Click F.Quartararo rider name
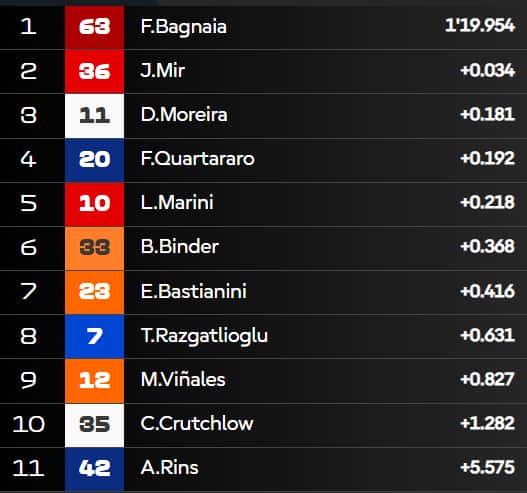 [x=197, y=159]
